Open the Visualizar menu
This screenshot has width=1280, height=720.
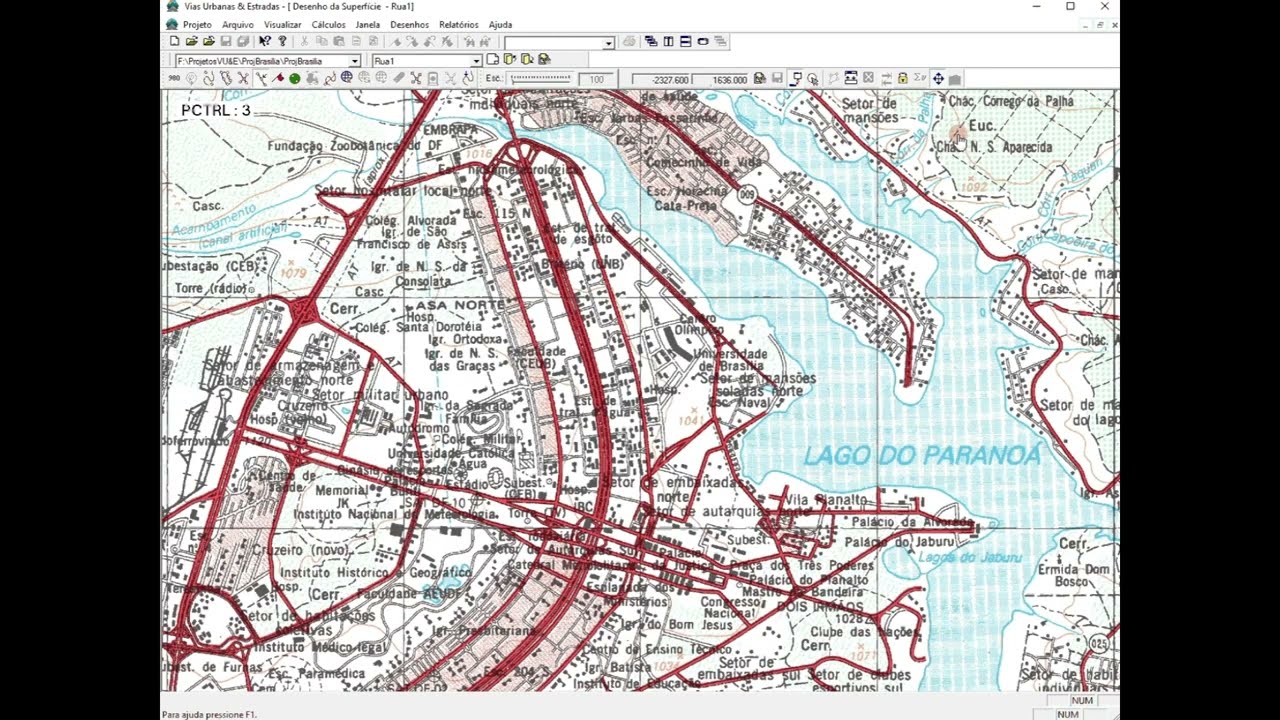point(283,24)
